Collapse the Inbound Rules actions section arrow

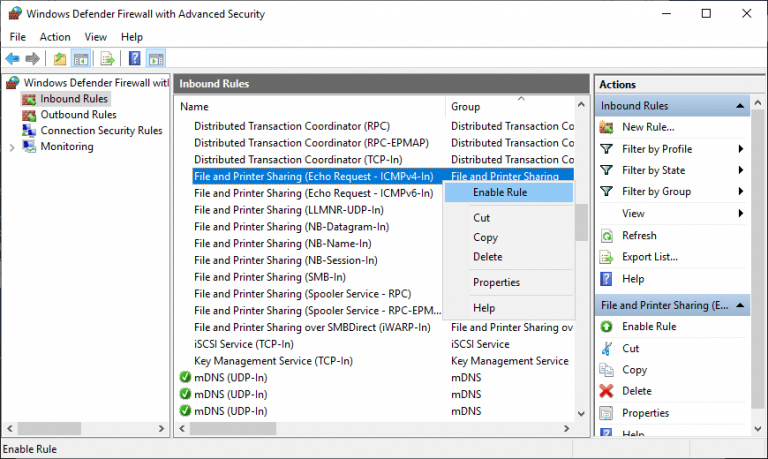click(740, 106)
